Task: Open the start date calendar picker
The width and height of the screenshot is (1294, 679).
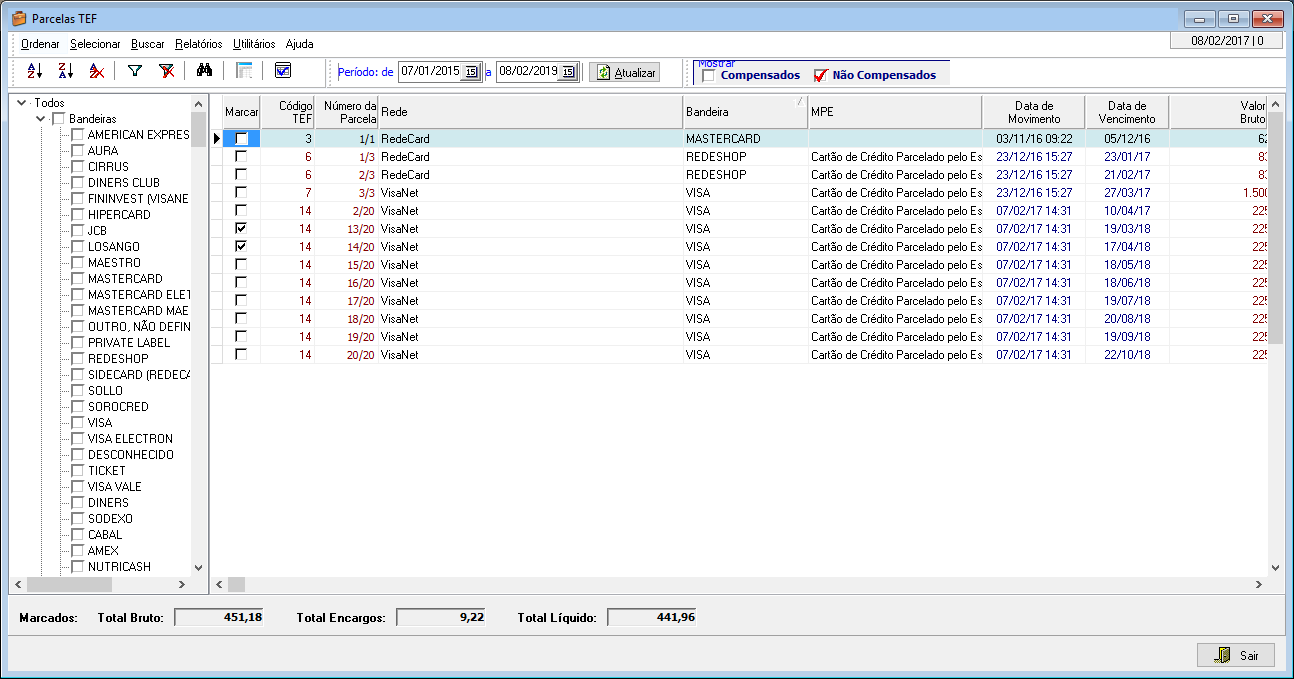Action: click(471, 72)
